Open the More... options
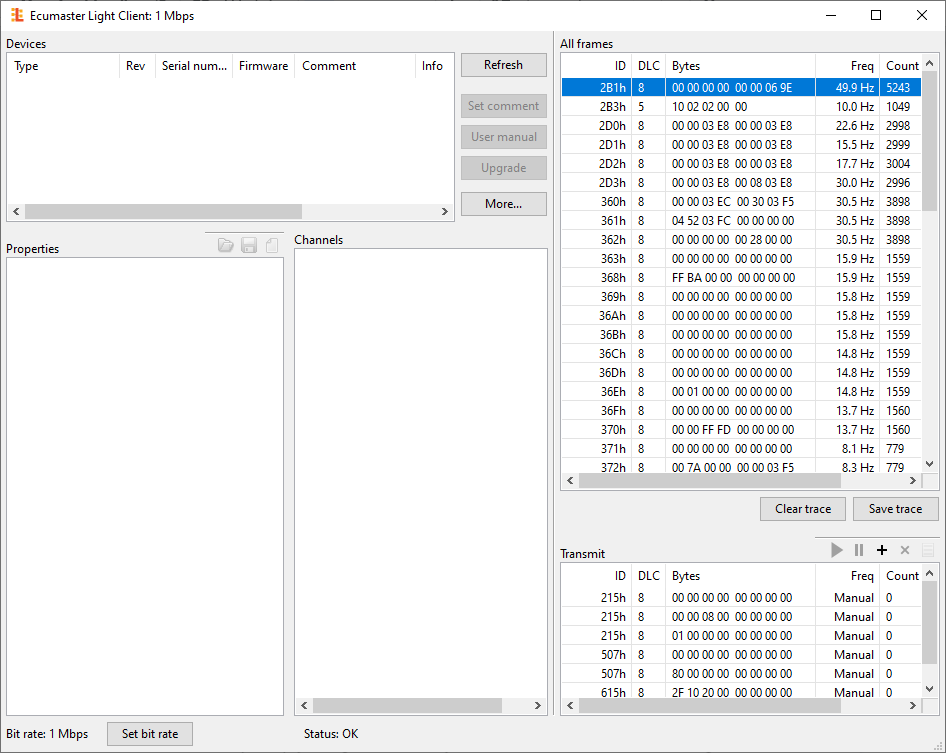The width and height of the screenshot is (946, 753). pos(504,204)
